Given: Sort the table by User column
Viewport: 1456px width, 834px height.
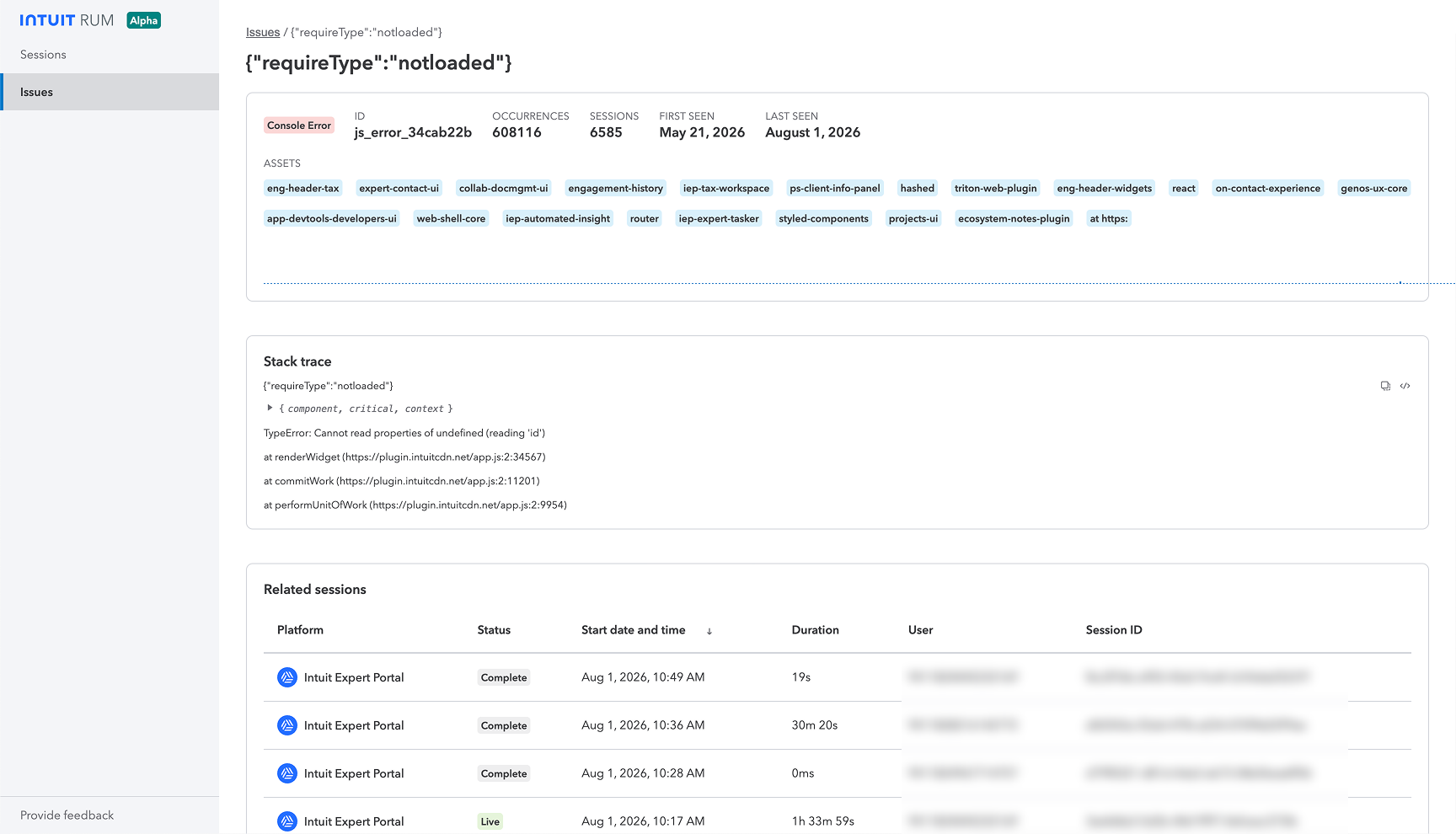Looking at the screenshot, I should [921, 630].
